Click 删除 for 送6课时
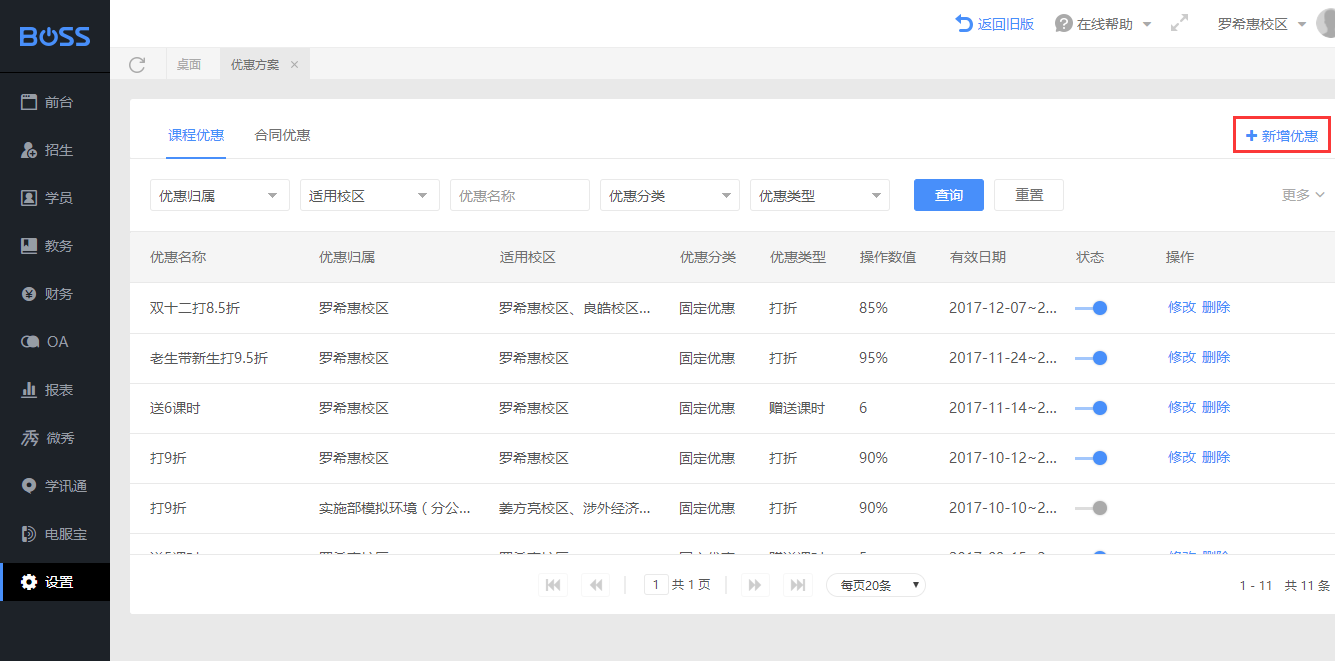The width and height of the screenshot is (1335, 661). (1216, 407)
